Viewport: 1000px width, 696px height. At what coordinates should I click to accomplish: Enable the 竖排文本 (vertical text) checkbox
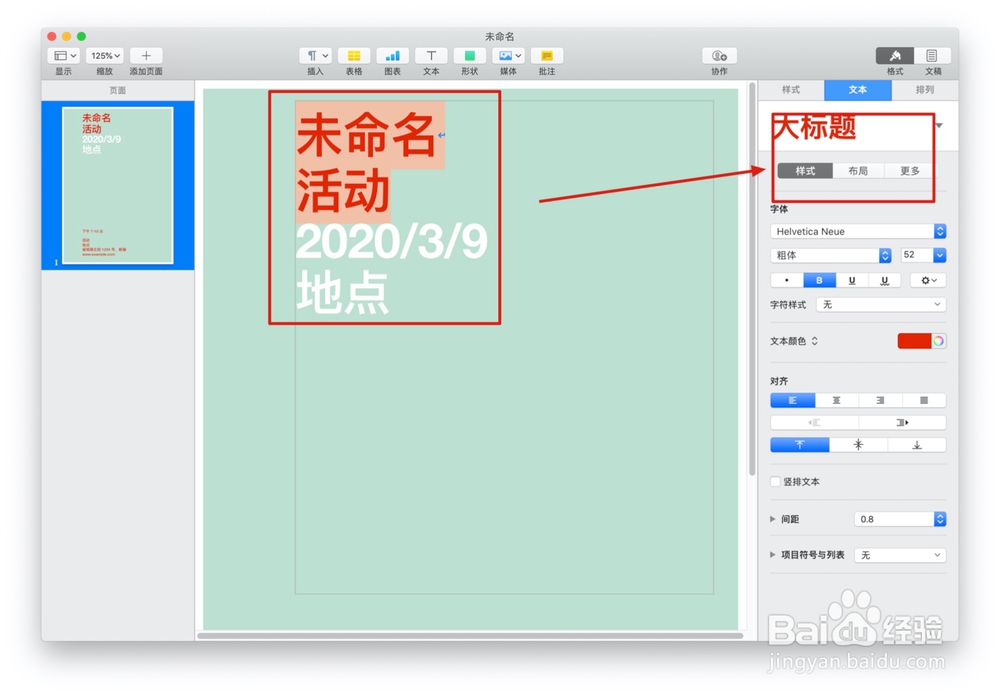pos(775,481)
